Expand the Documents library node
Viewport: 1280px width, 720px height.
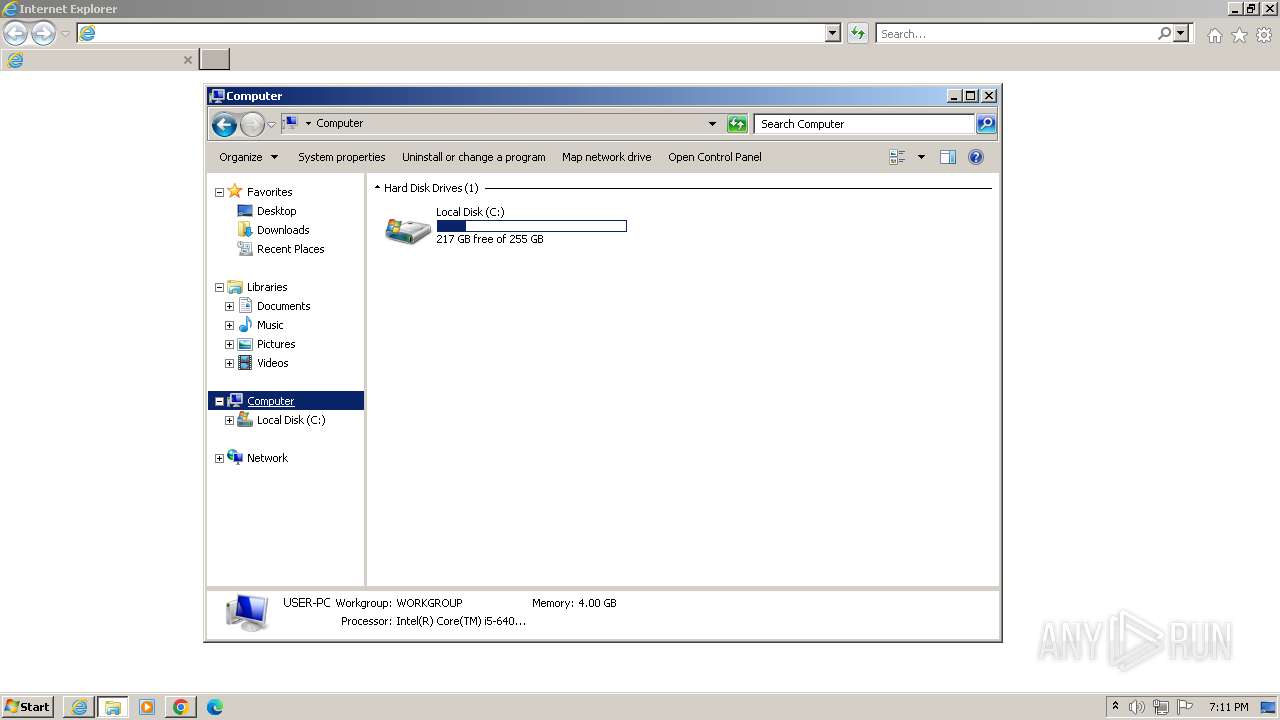tap(229, 306)
